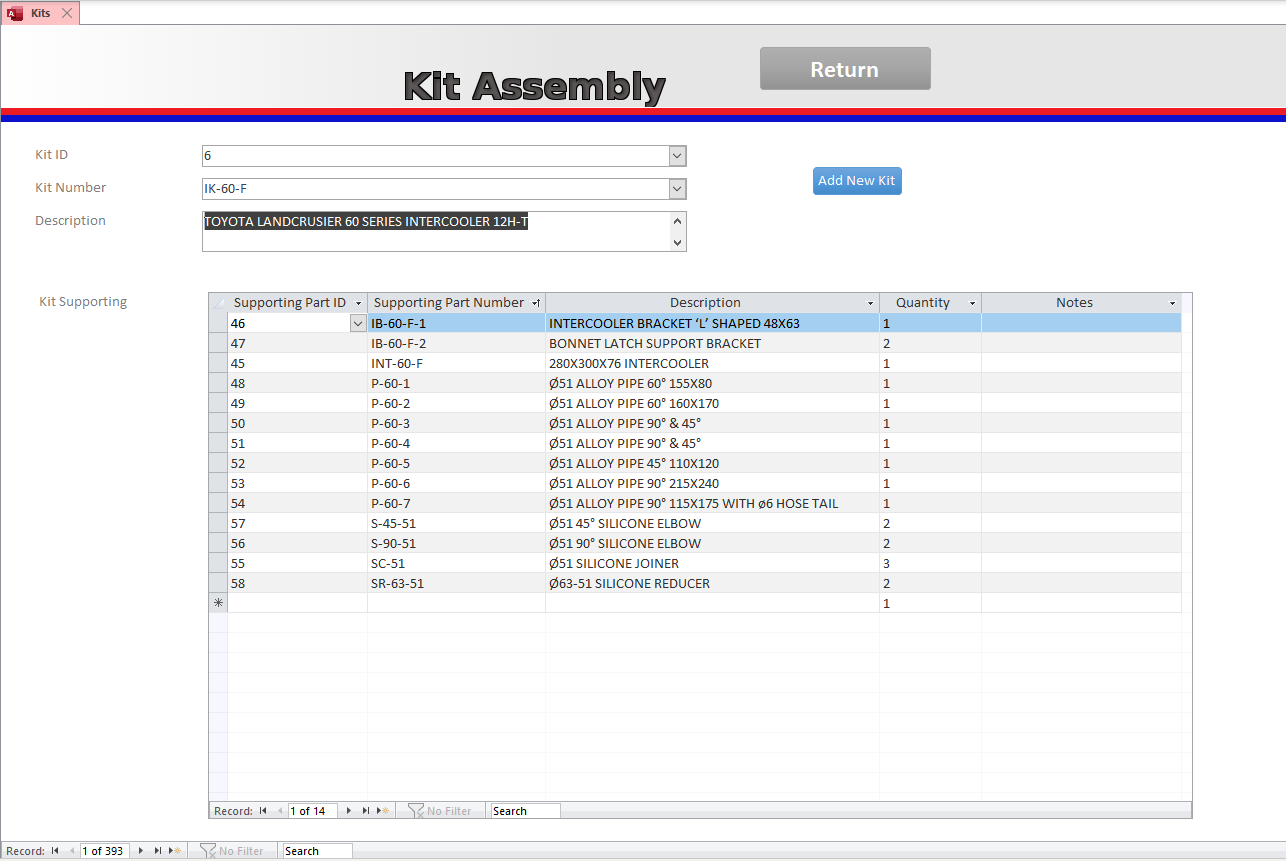This screenshot has height=861, width=1286.
Task: Click description 'INTERCOOLER BRACKET ‘L’ SHAPED 48X63'
Action: (674, 323)
